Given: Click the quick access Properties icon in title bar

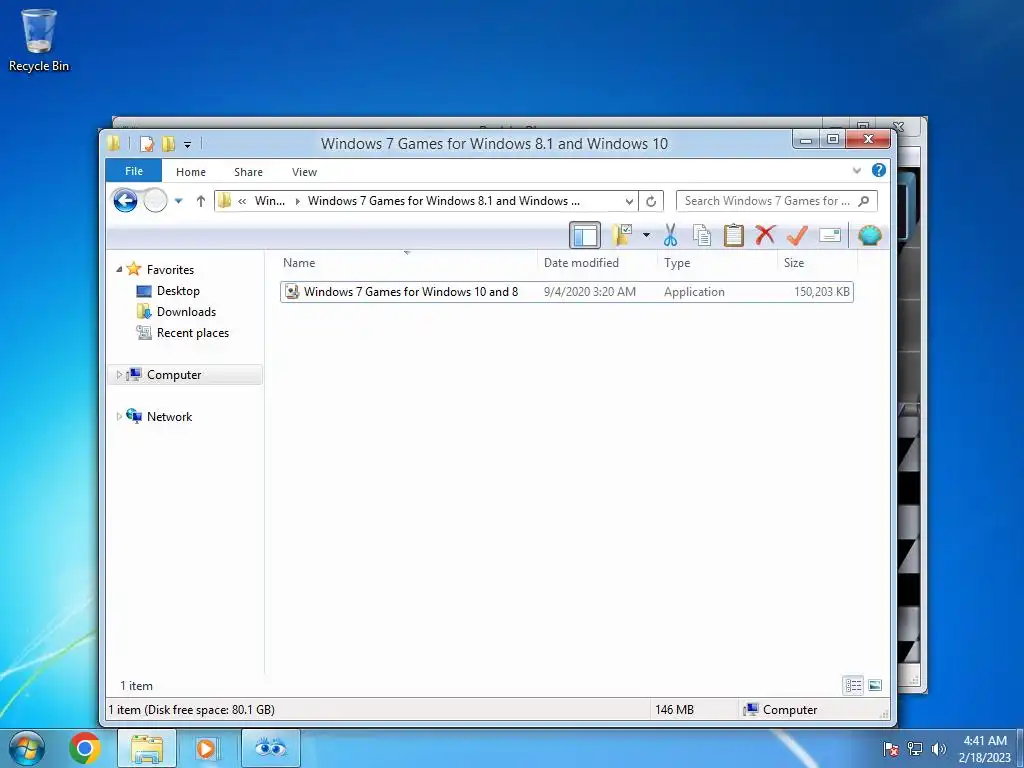Looking at the screenshot, I should 147,143.
